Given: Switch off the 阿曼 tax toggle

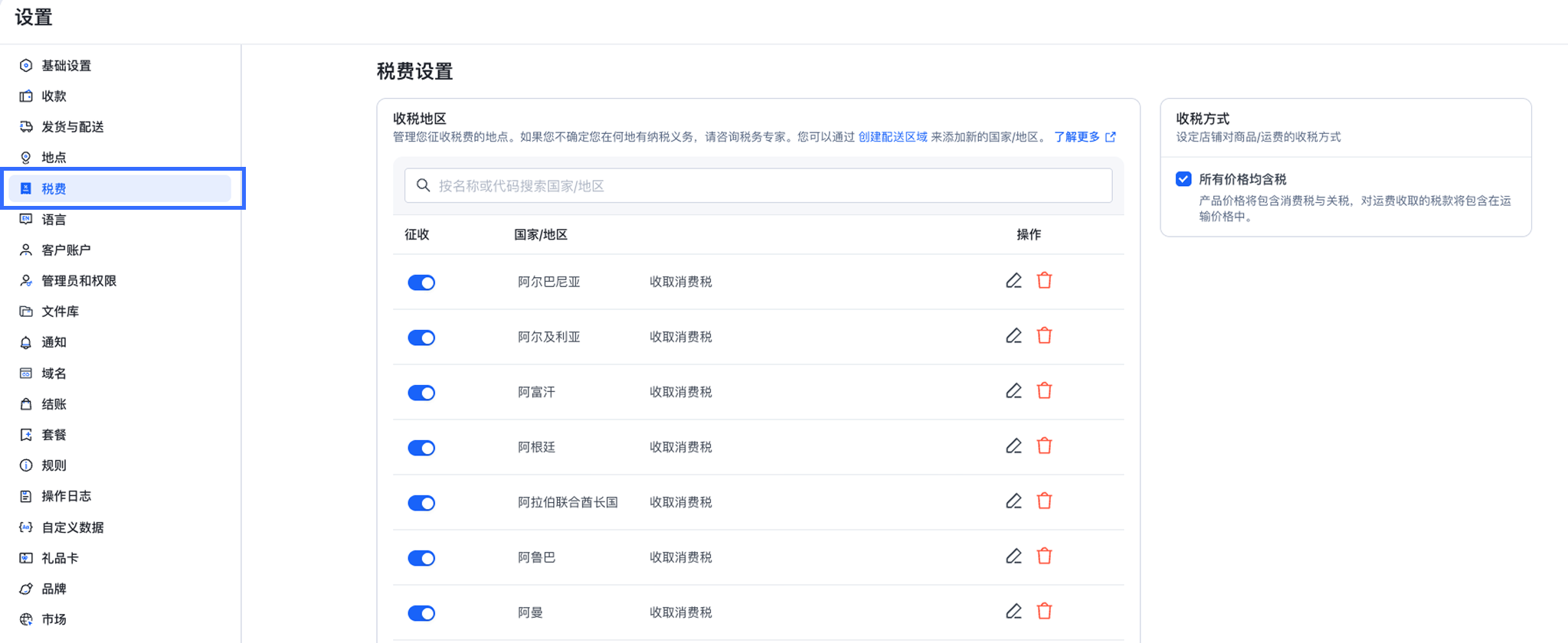Looking at the screenshot, I should 421,613.
